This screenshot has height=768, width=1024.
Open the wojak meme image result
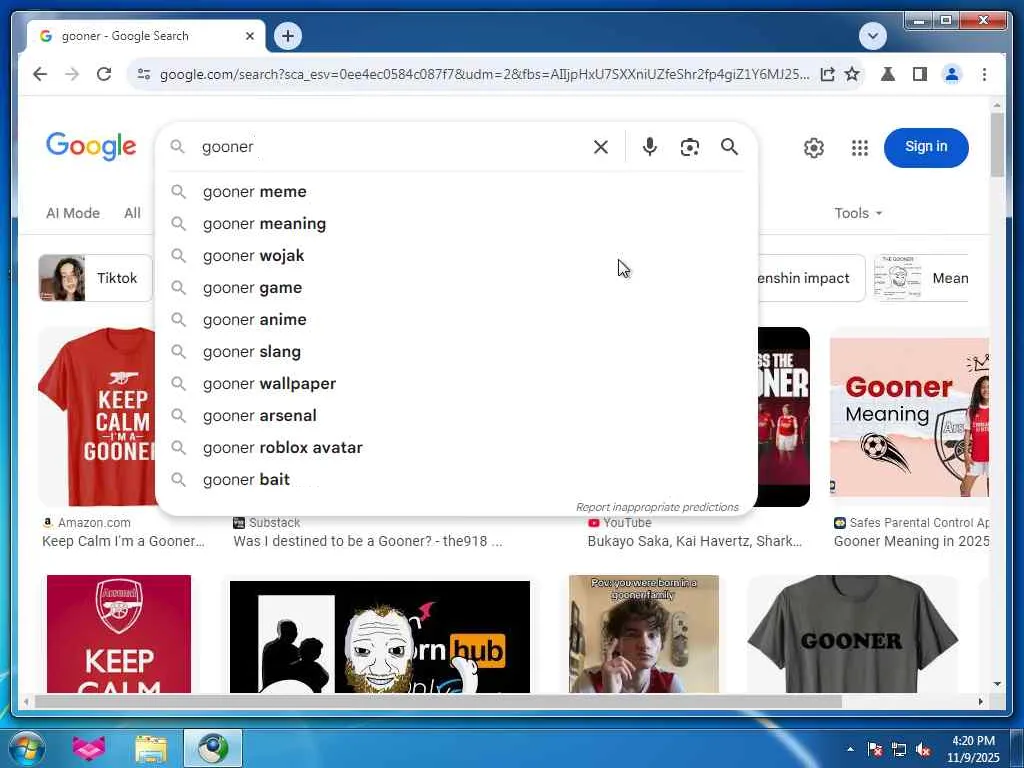point(379,637)
